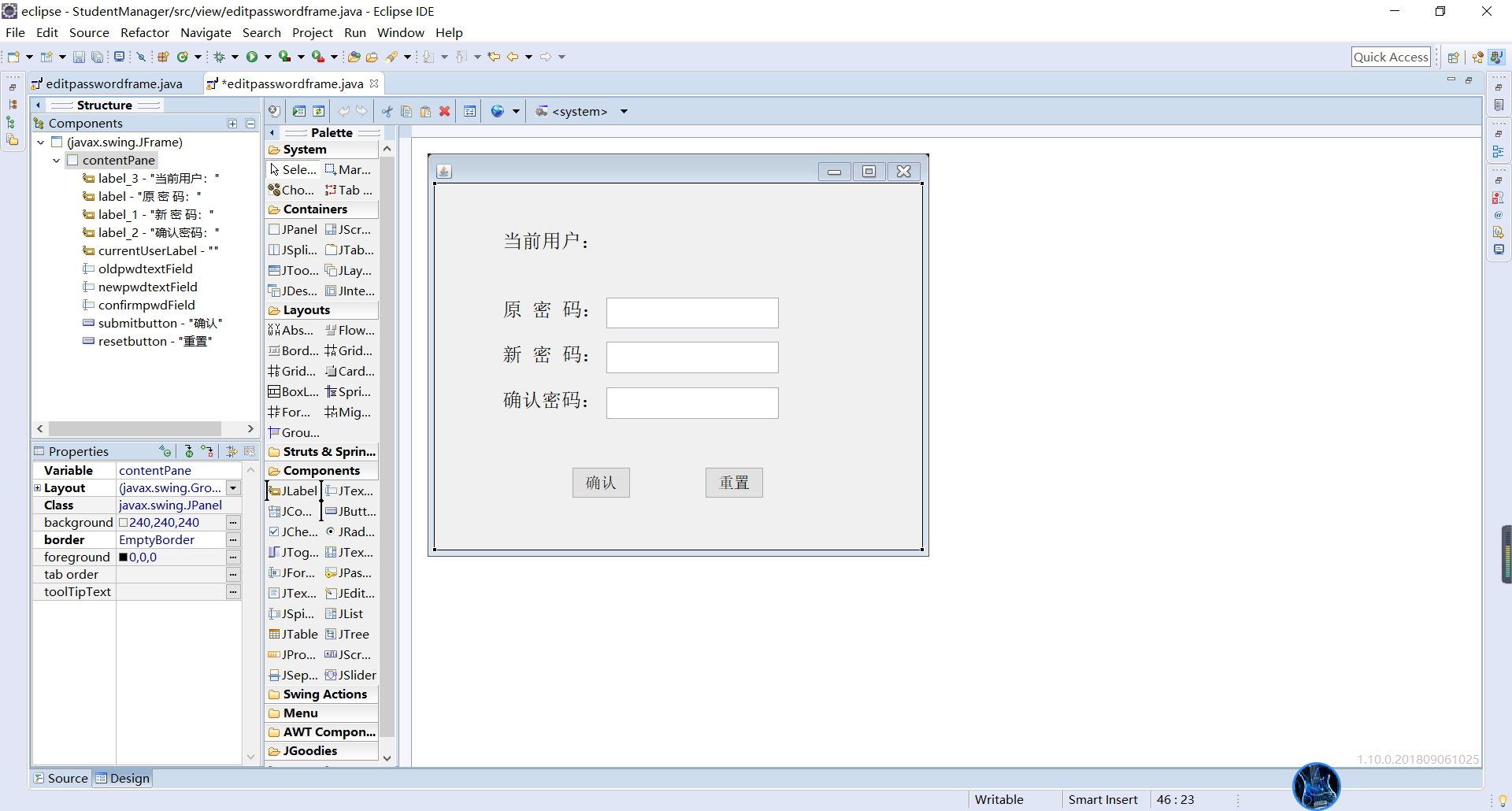Paste a component in the design editor toolbar
The image size is (1512, 811).
click(425, 111)
